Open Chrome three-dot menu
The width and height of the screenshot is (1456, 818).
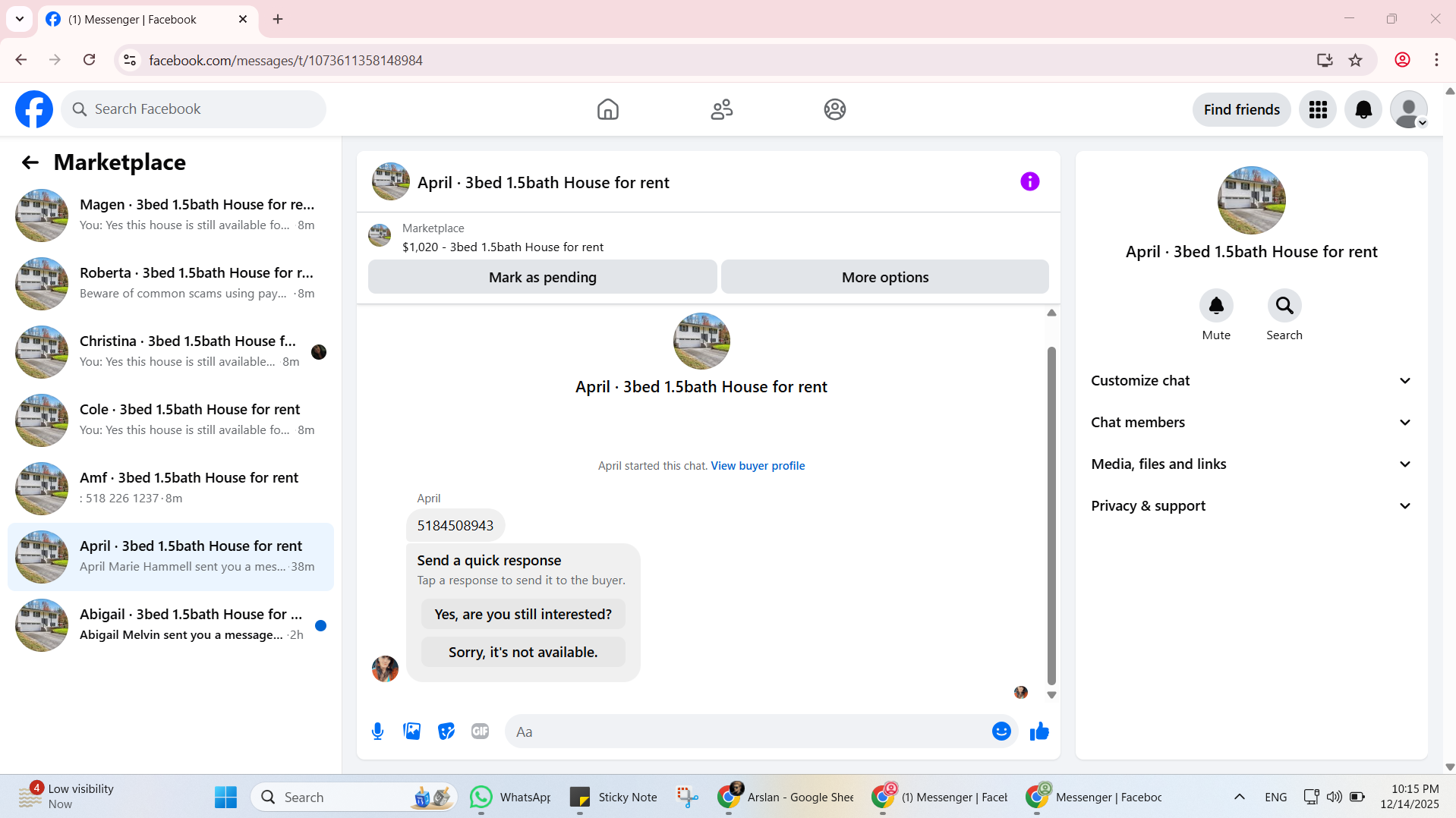(x=1436, y=60)
